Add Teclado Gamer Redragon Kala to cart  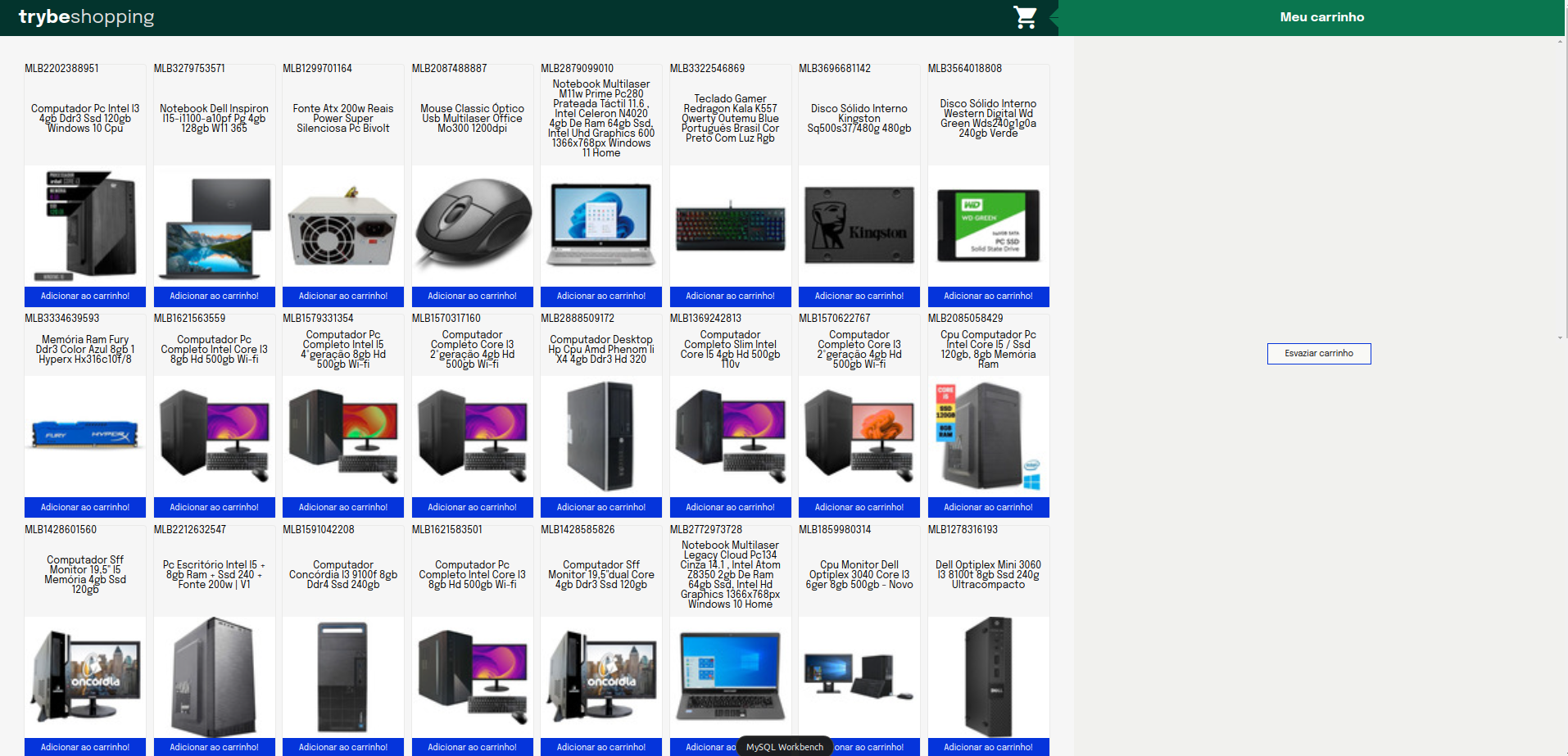[730, 297]
